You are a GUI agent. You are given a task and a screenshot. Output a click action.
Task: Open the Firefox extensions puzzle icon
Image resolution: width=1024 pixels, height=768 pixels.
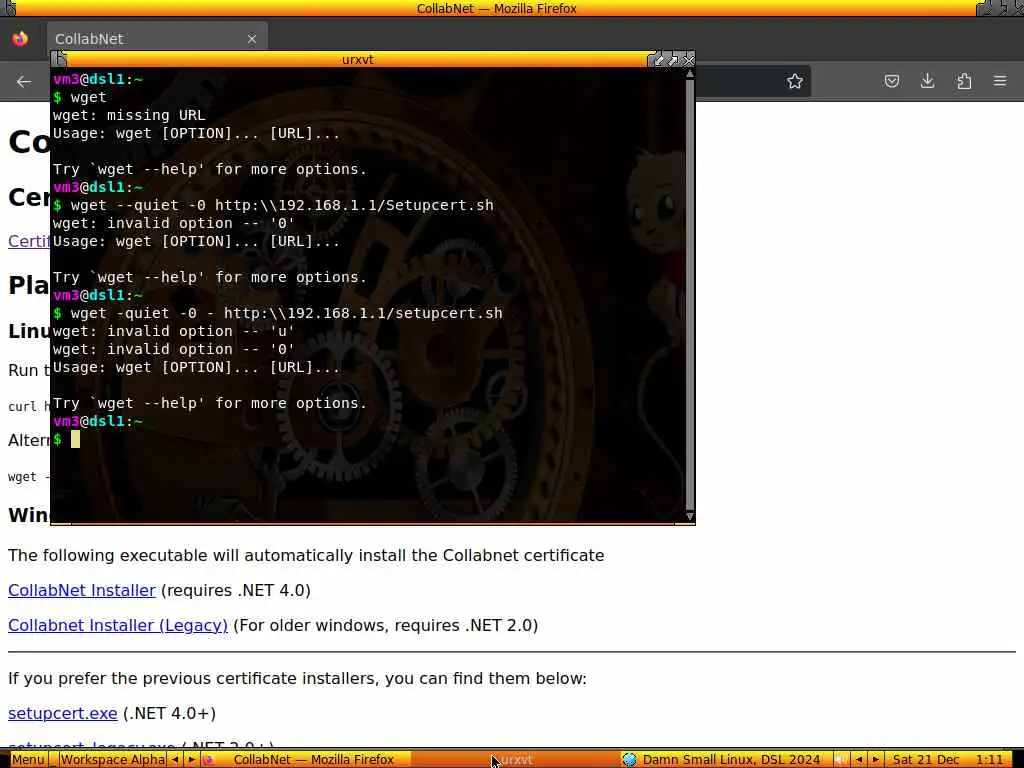[964, 82]
